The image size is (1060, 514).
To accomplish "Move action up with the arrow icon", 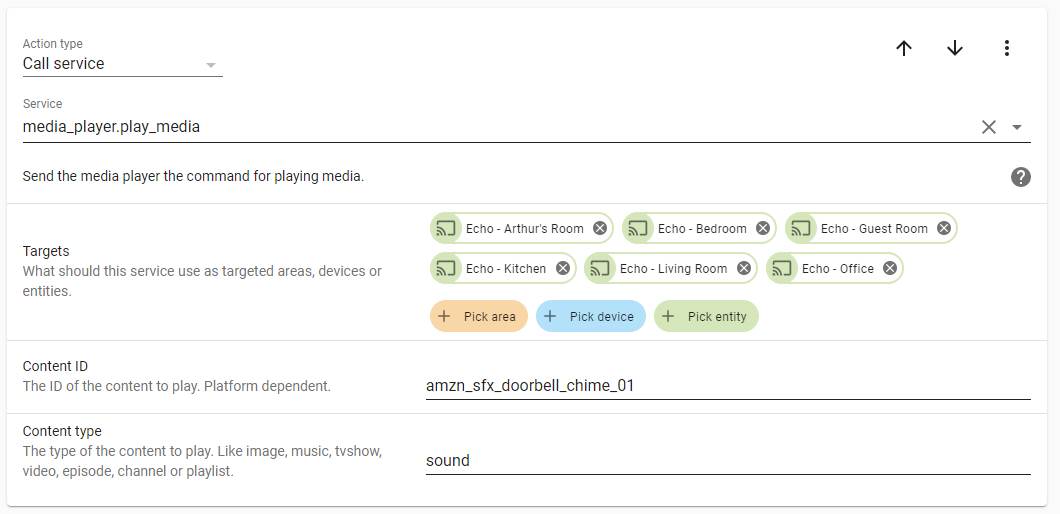I will point(904,48).
